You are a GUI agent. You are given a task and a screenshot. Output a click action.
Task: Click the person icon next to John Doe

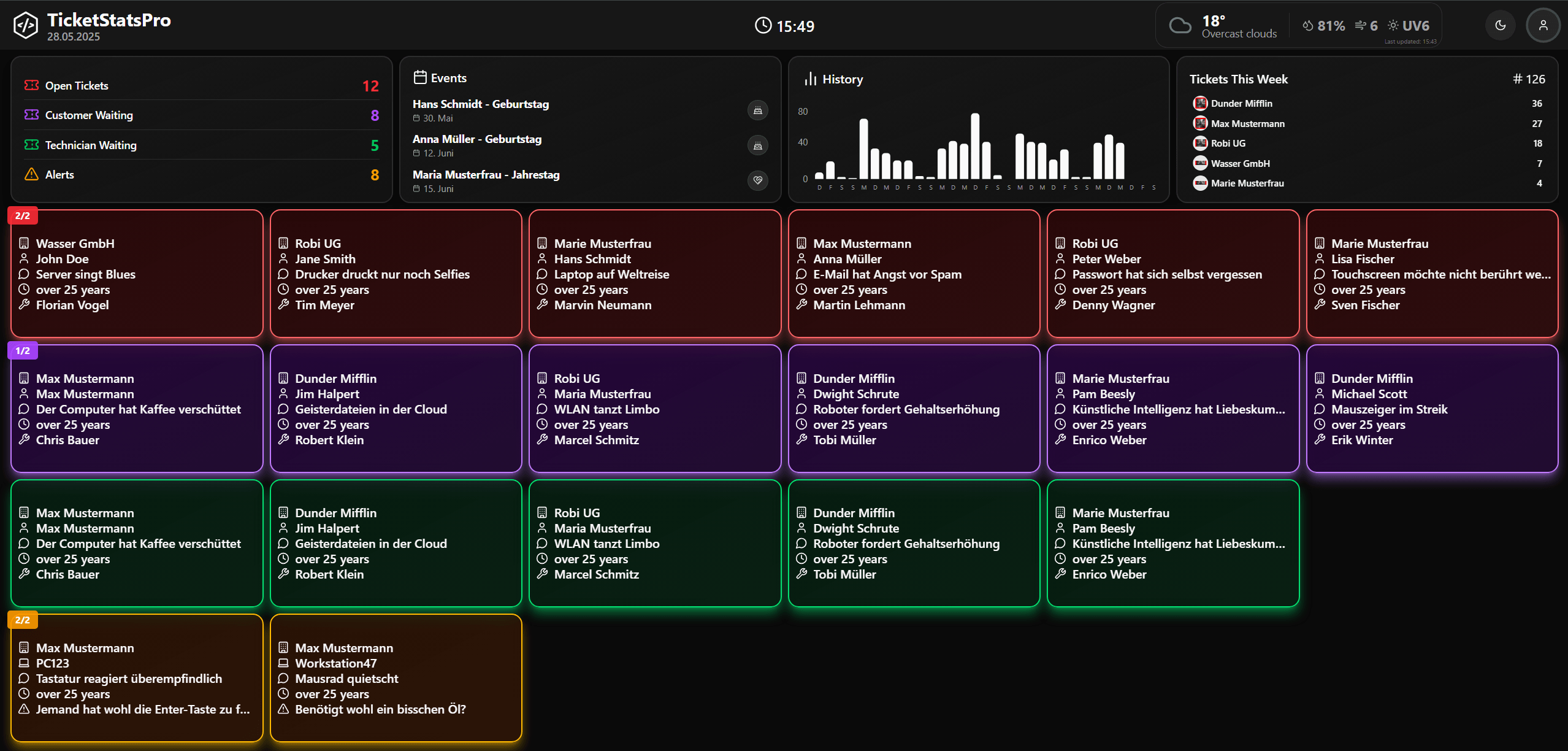(x=24, y=258)
